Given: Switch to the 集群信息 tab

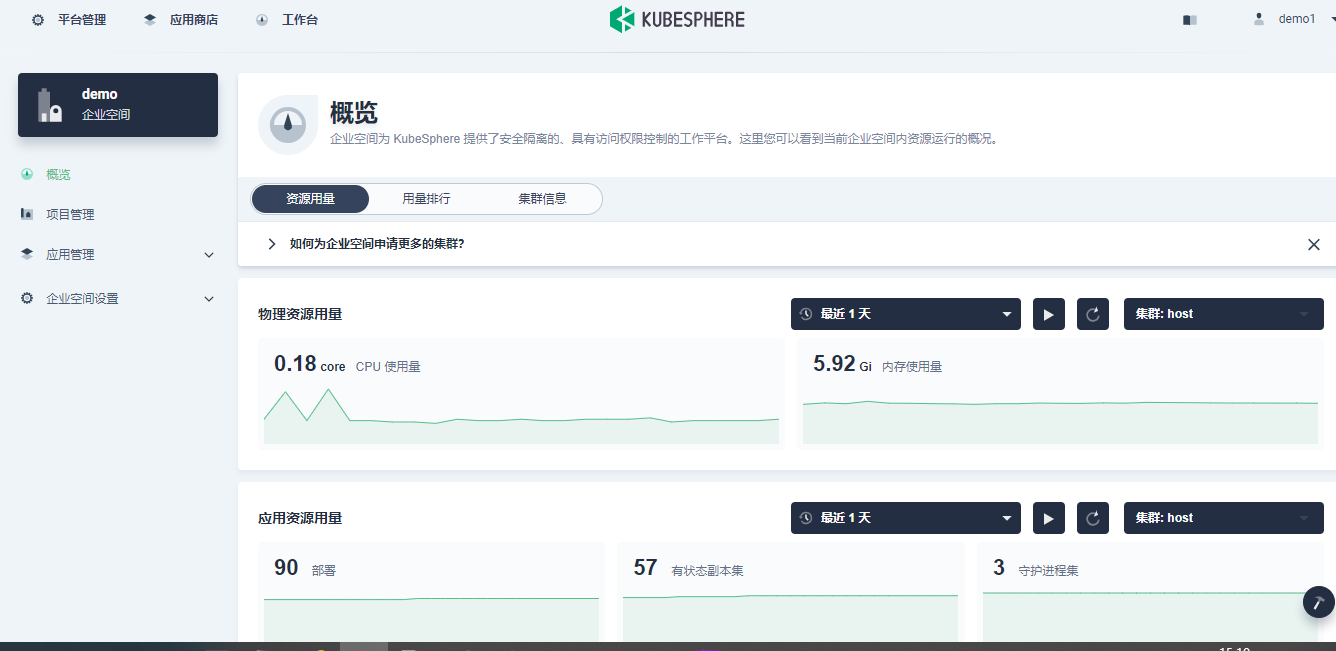Looking at the screenshot, I should coord(541,199).
